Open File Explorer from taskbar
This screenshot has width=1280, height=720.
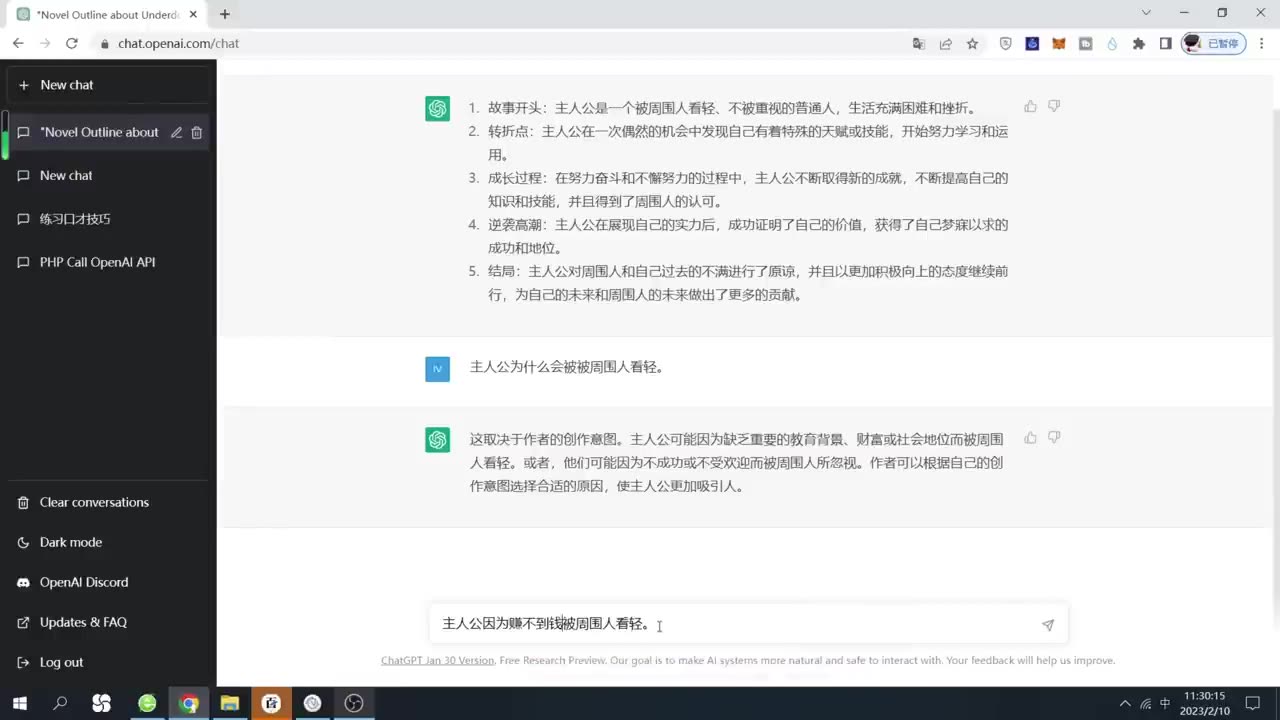tap(229, 703)
